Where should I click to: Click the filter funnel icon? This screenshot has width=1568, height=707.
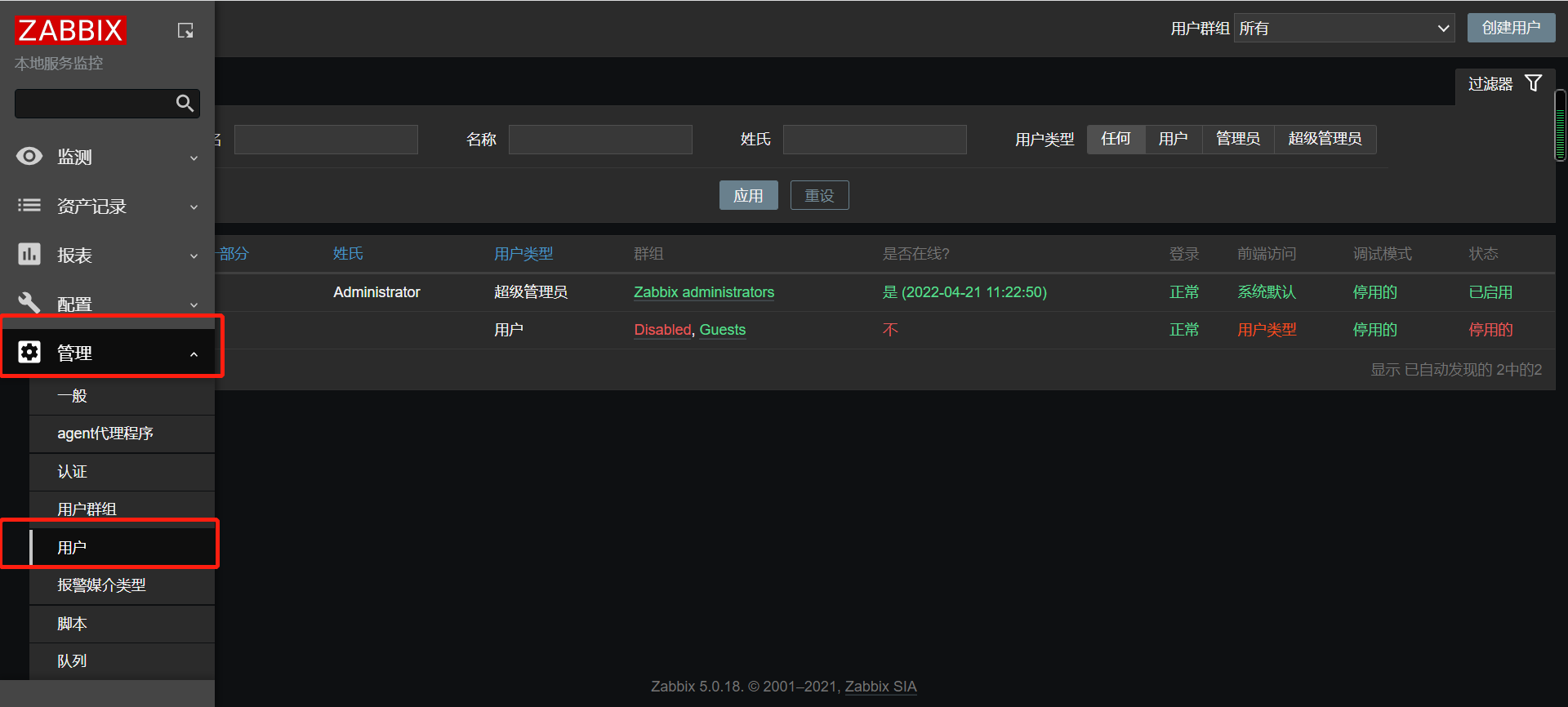click(x=1534, y=83)
